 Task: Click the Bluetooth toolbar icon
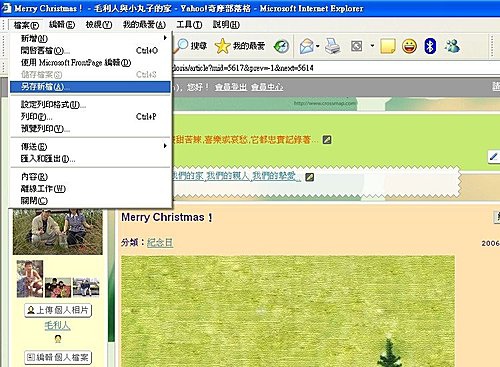pos(430,46)
